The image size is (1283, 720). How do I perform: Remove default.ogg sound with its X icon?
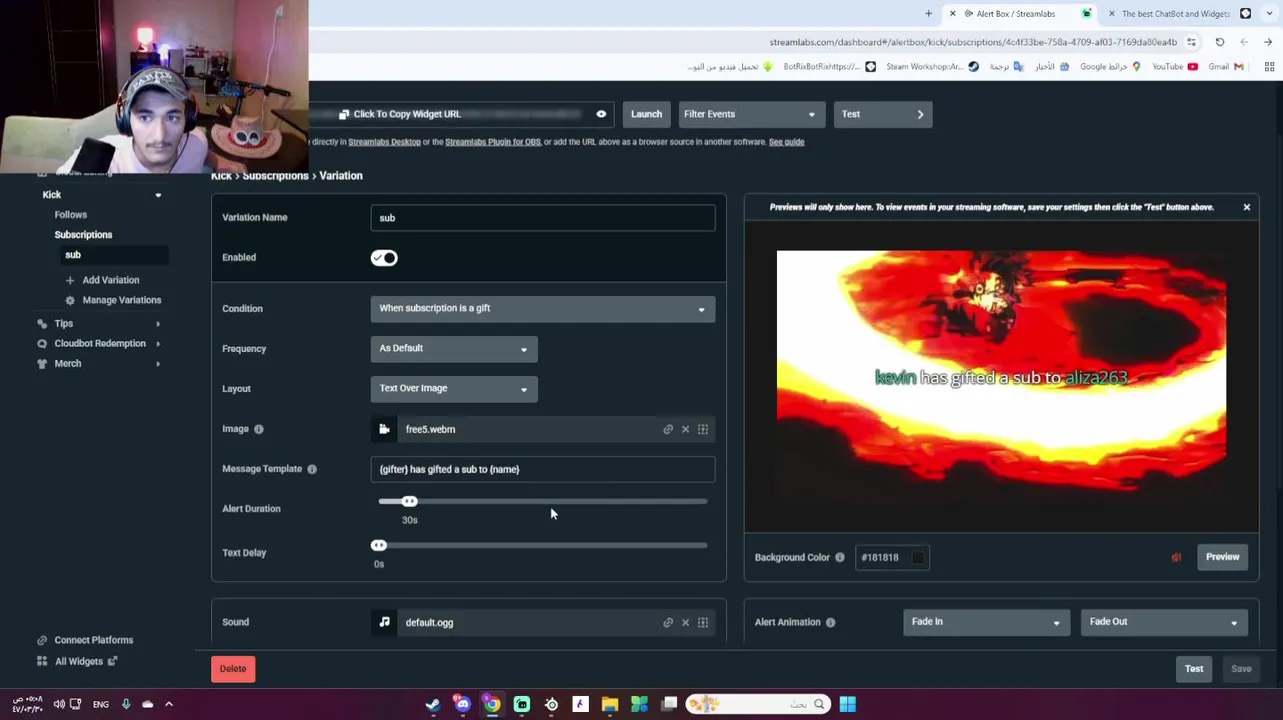[x=685, y=622]
